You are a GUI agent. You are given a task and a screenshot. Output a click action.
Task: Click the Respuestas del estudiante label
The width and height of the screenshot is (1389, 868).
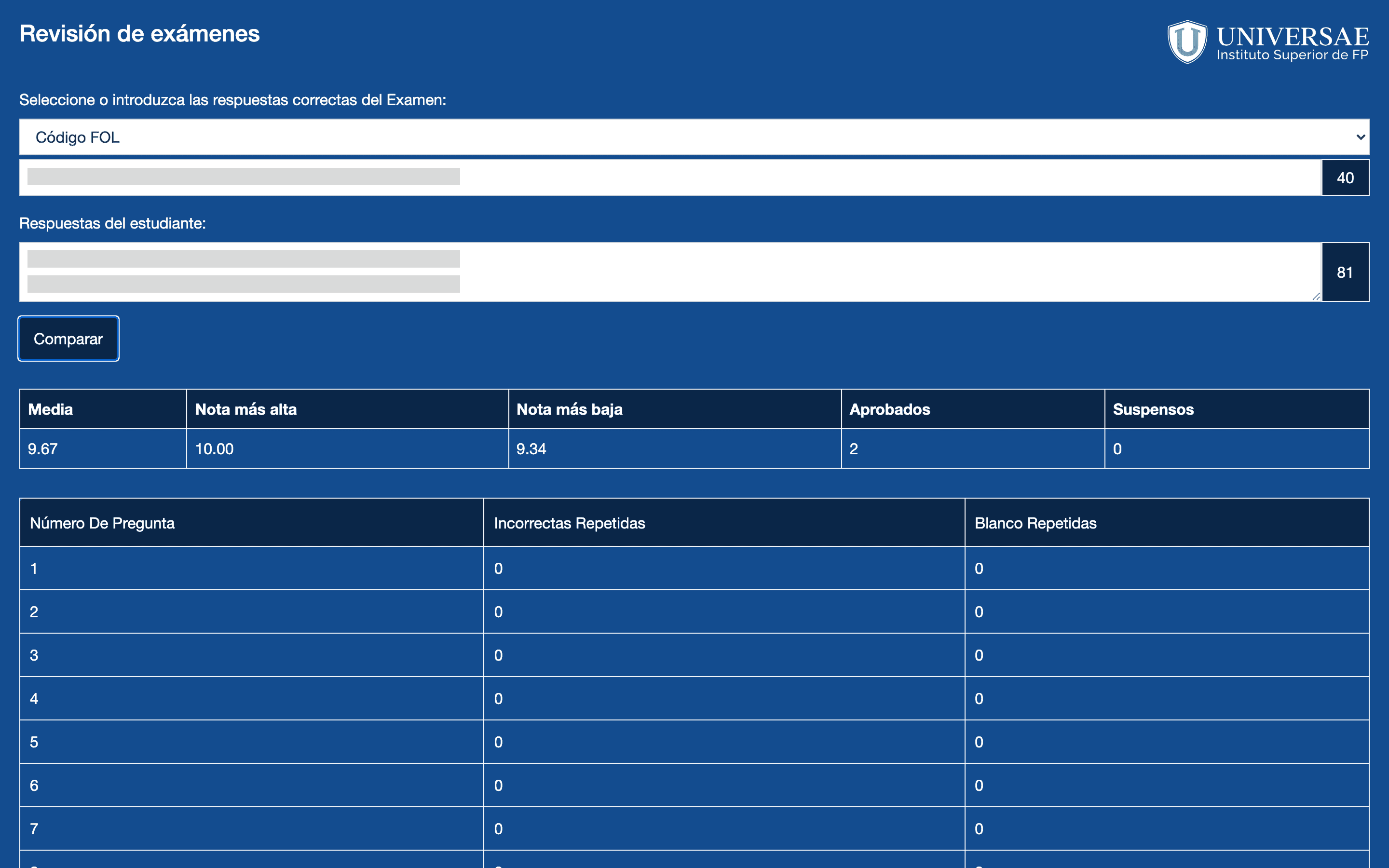point(112,223)
